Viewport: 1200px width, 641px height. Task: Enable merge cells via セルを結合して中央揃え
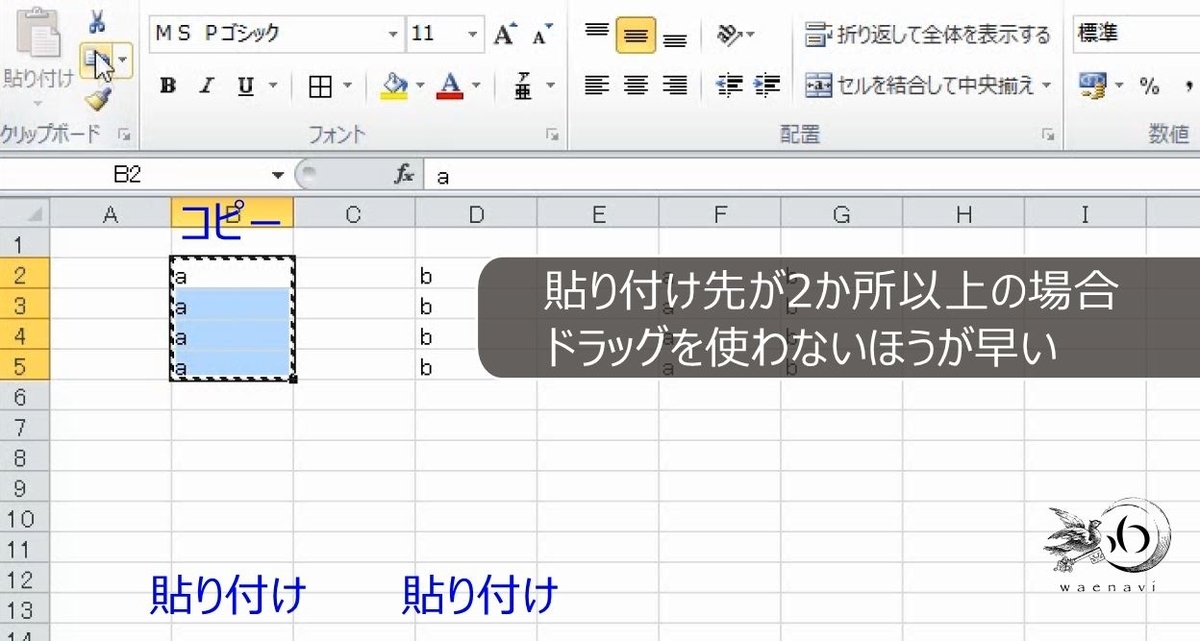pyautogui.click(x=925, y=86)
